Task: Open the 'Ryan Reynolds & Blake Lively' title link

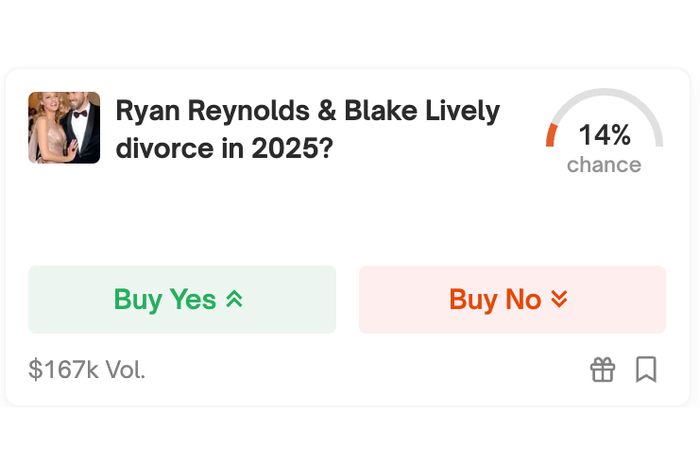Action: pyautogui.click(x=308, y=111)
